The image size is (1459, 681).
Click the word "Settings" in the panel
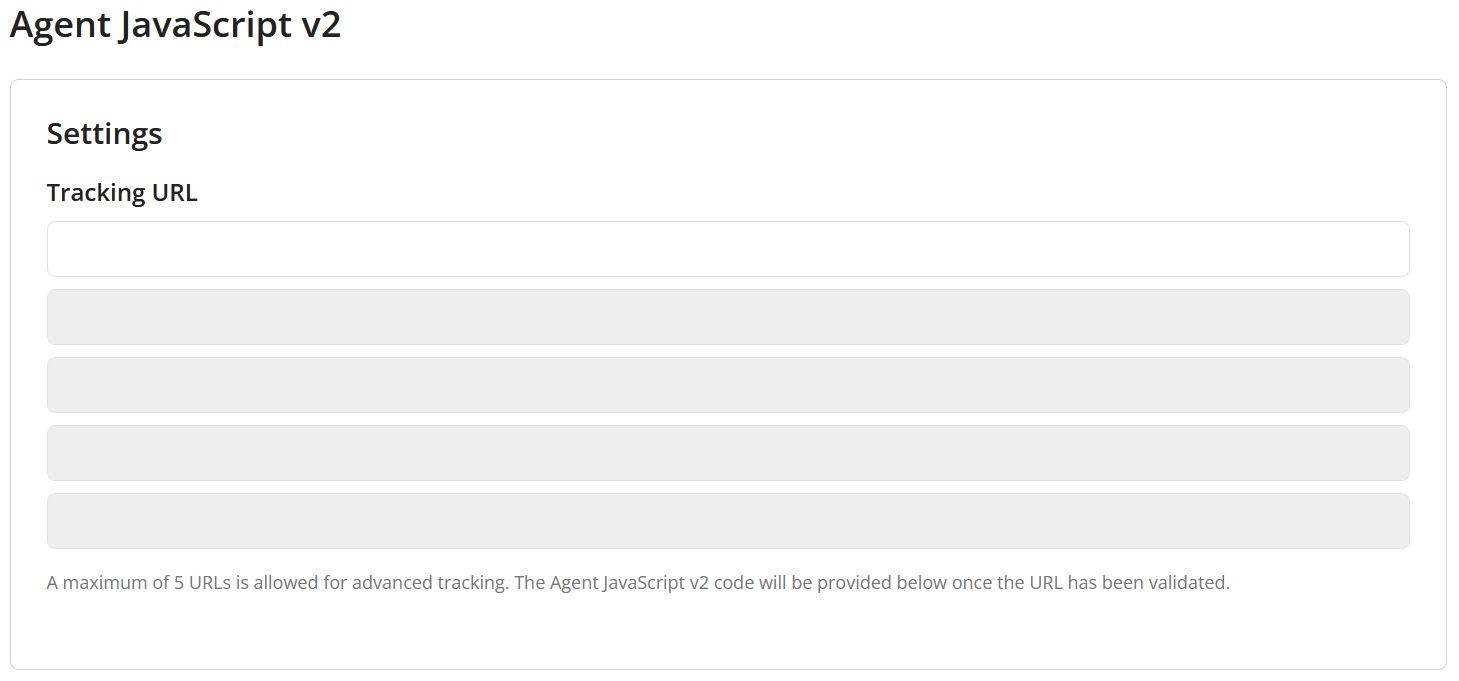105,134
